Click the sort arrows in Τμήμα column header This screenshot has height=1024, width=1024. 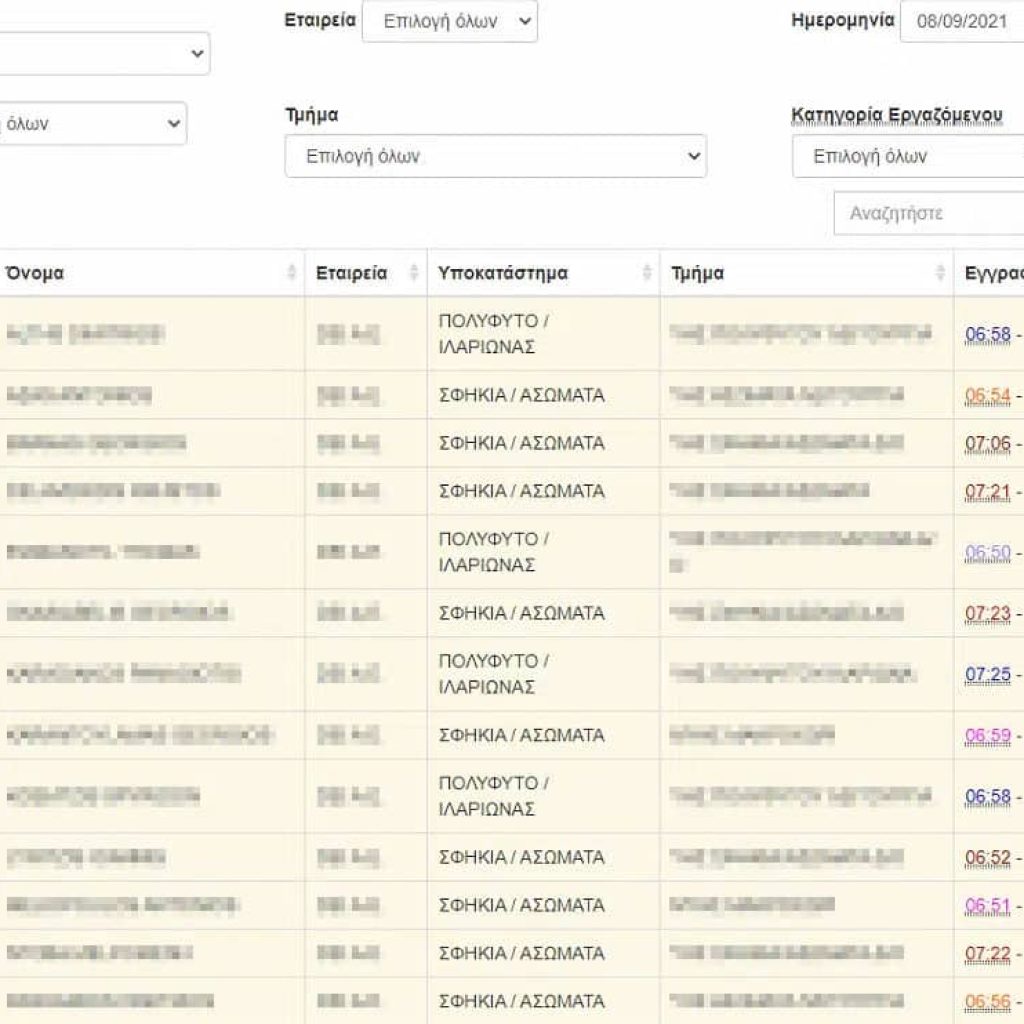coord(940,272)
